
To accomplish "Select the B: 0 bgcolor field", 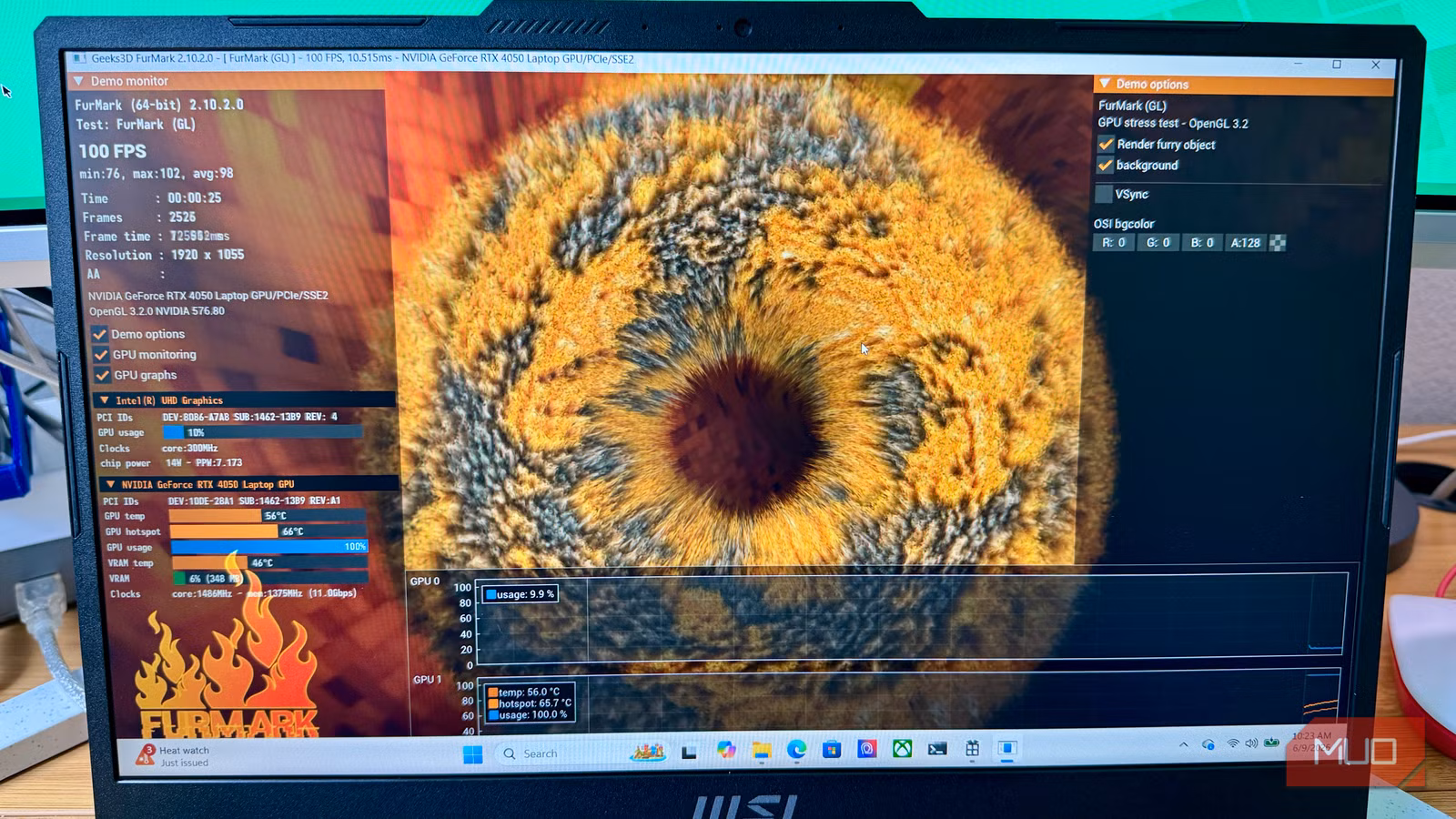I will tap(1202, 243).
